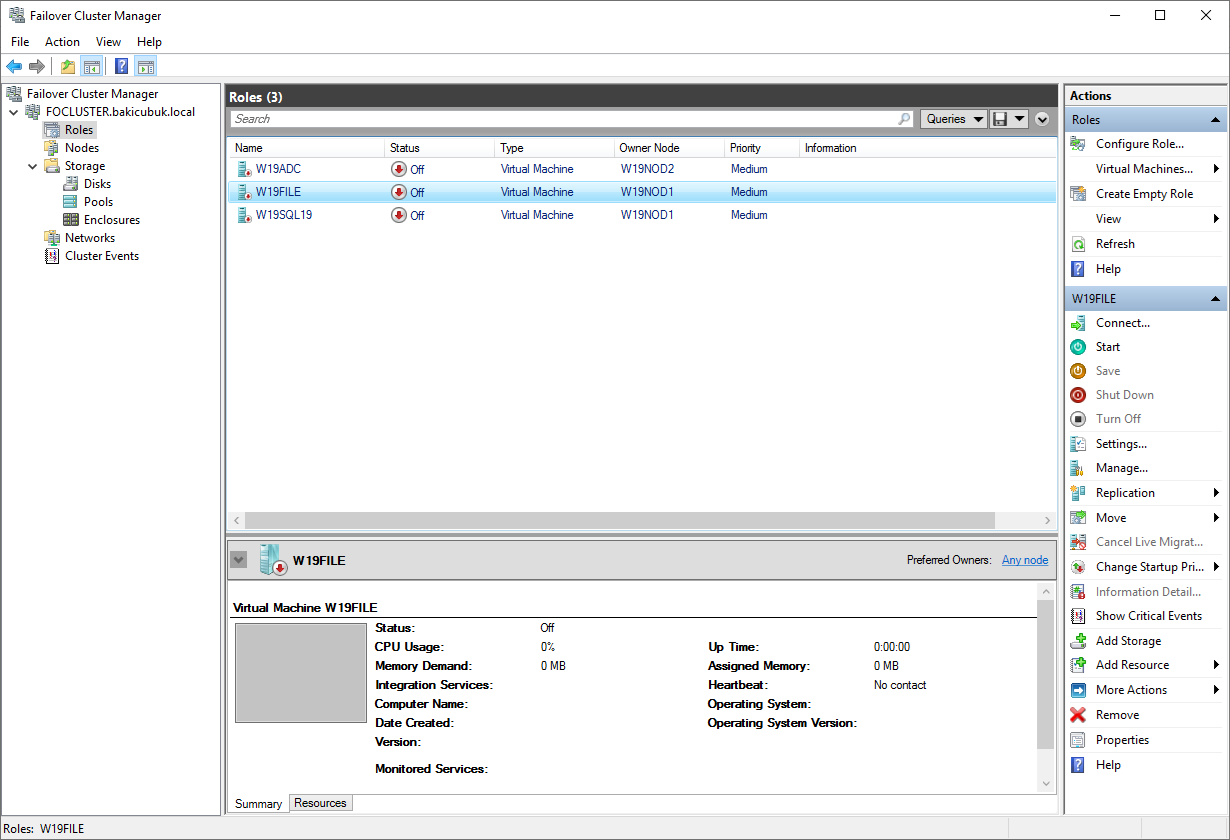1230x840 pixels.
Task: Click the green Start power icon
Action: (x=1078, y=347)
